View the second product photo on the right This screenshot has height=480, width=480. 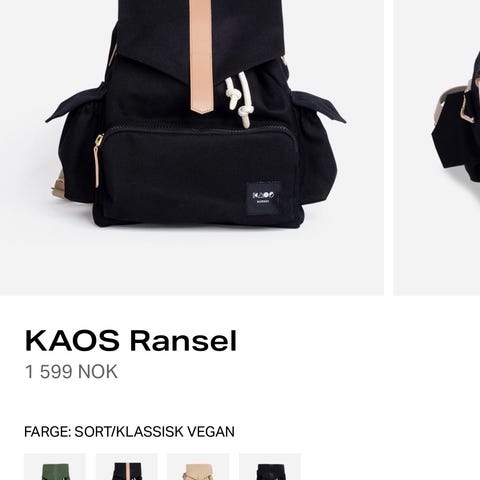(x=437, y=147)
